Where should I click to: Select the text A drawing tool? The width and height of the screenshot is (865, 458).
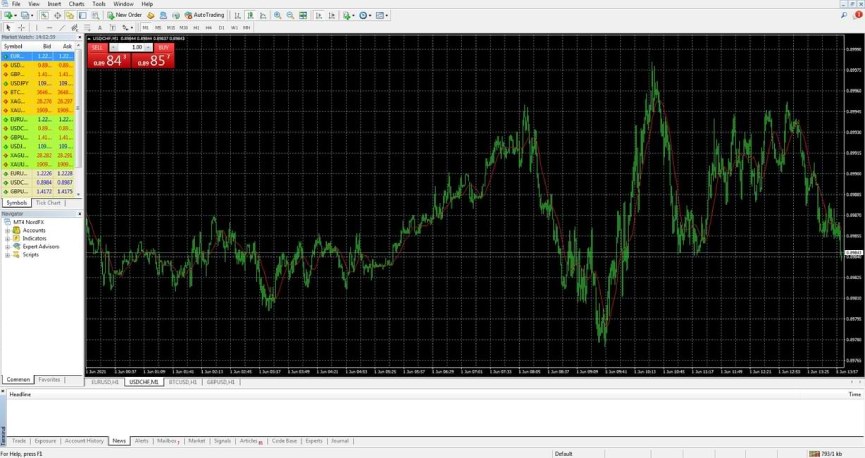pyautogui.click(x=99, y=28)
